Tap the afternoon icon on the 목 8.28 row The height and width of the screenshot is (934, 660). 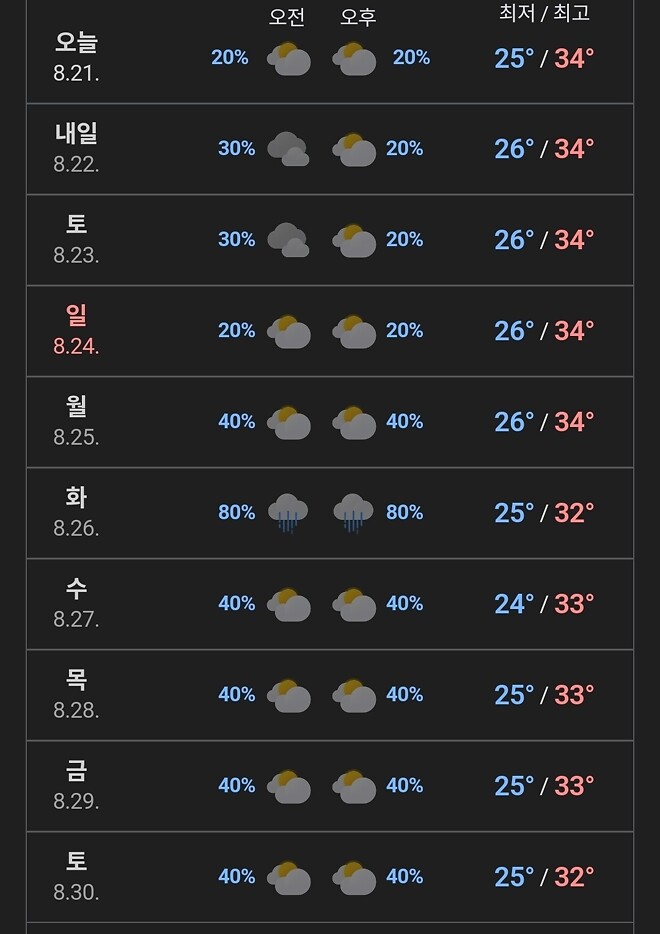(x=355, y=694)
